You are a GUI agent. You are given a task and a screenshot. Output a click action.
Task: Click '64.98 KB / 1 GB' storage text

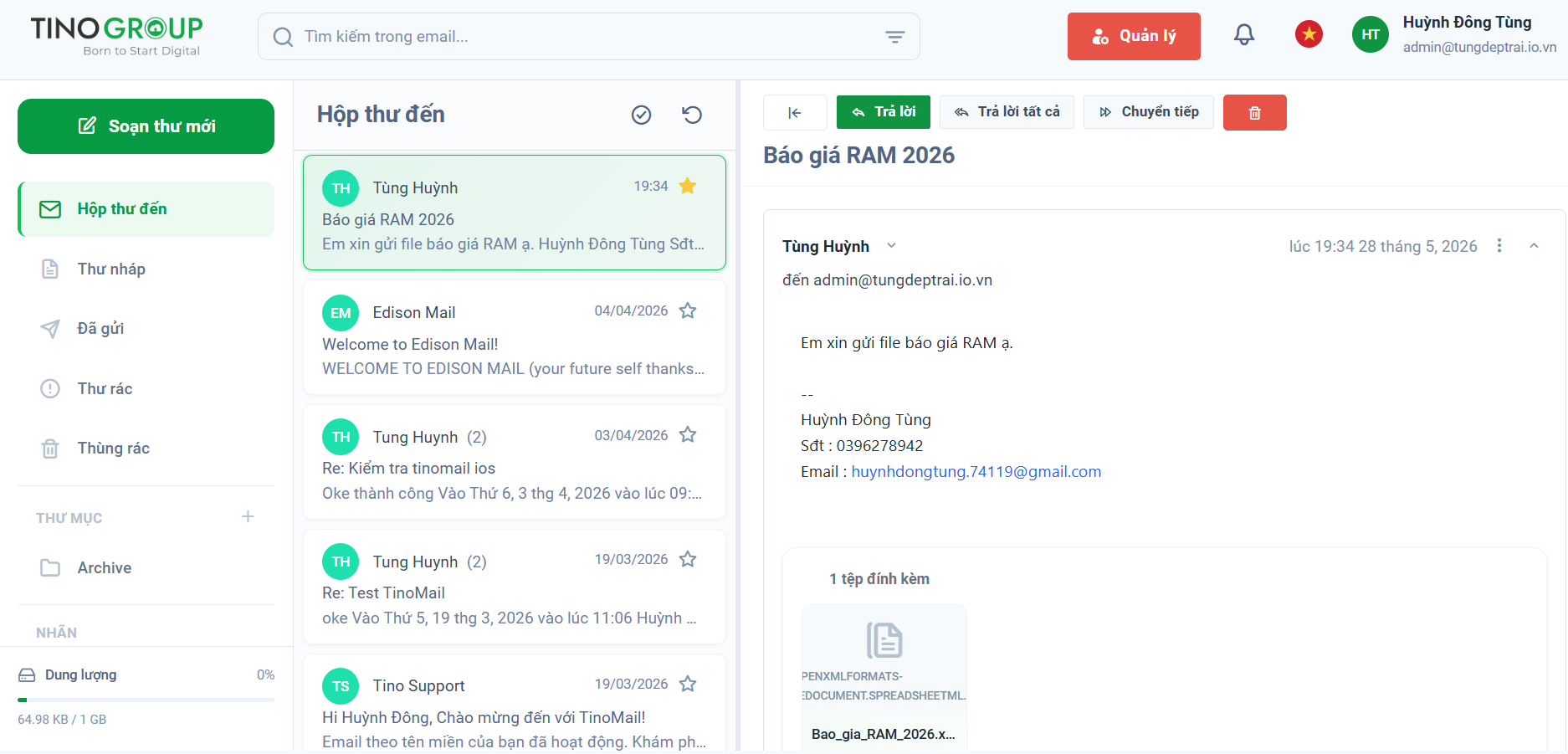pyautogui.click(x=62, y=720)
